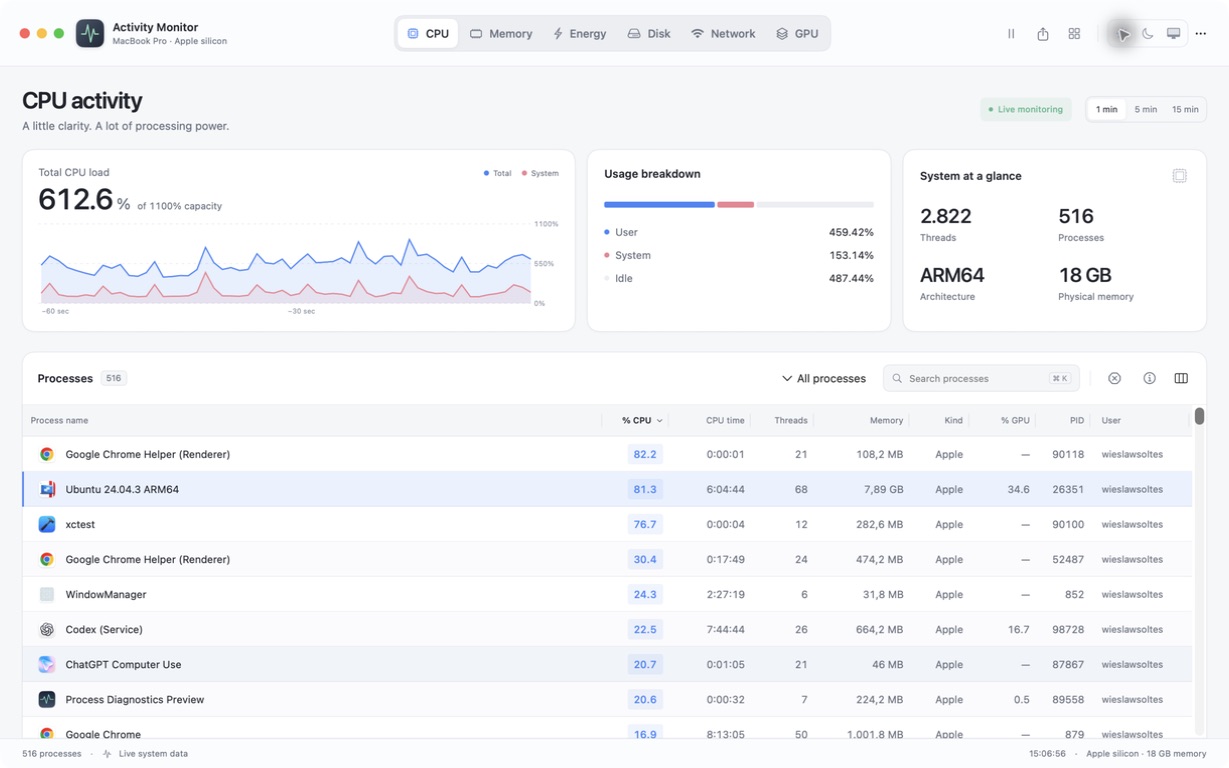The width and height of the screenshot is (1229, 768).
Task: Click the Usage breakdown stacked bar
Action: click(739, 204)
